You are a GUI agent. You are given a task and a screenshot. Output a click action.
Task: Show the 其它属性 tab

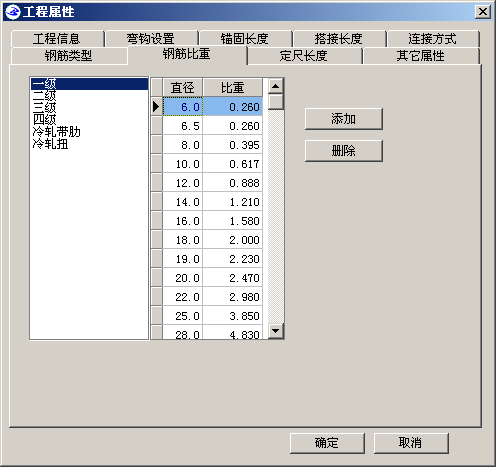click(x=421, y=56)
